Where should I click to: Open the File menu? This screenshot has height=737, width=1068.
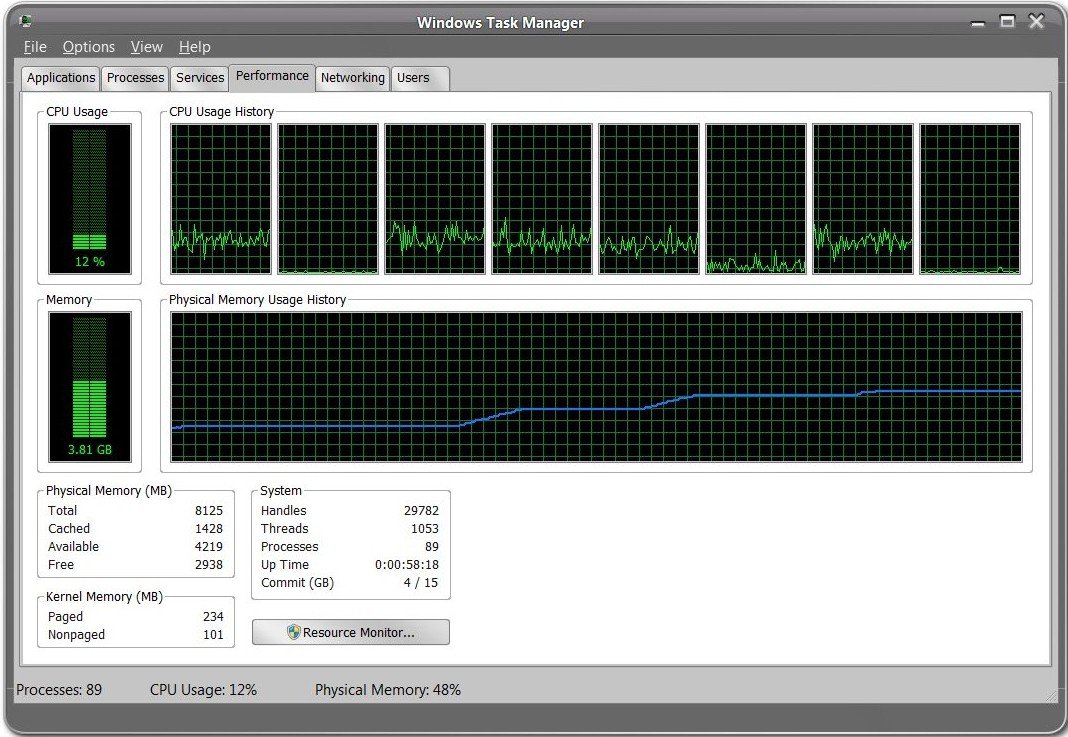point(35,47)
